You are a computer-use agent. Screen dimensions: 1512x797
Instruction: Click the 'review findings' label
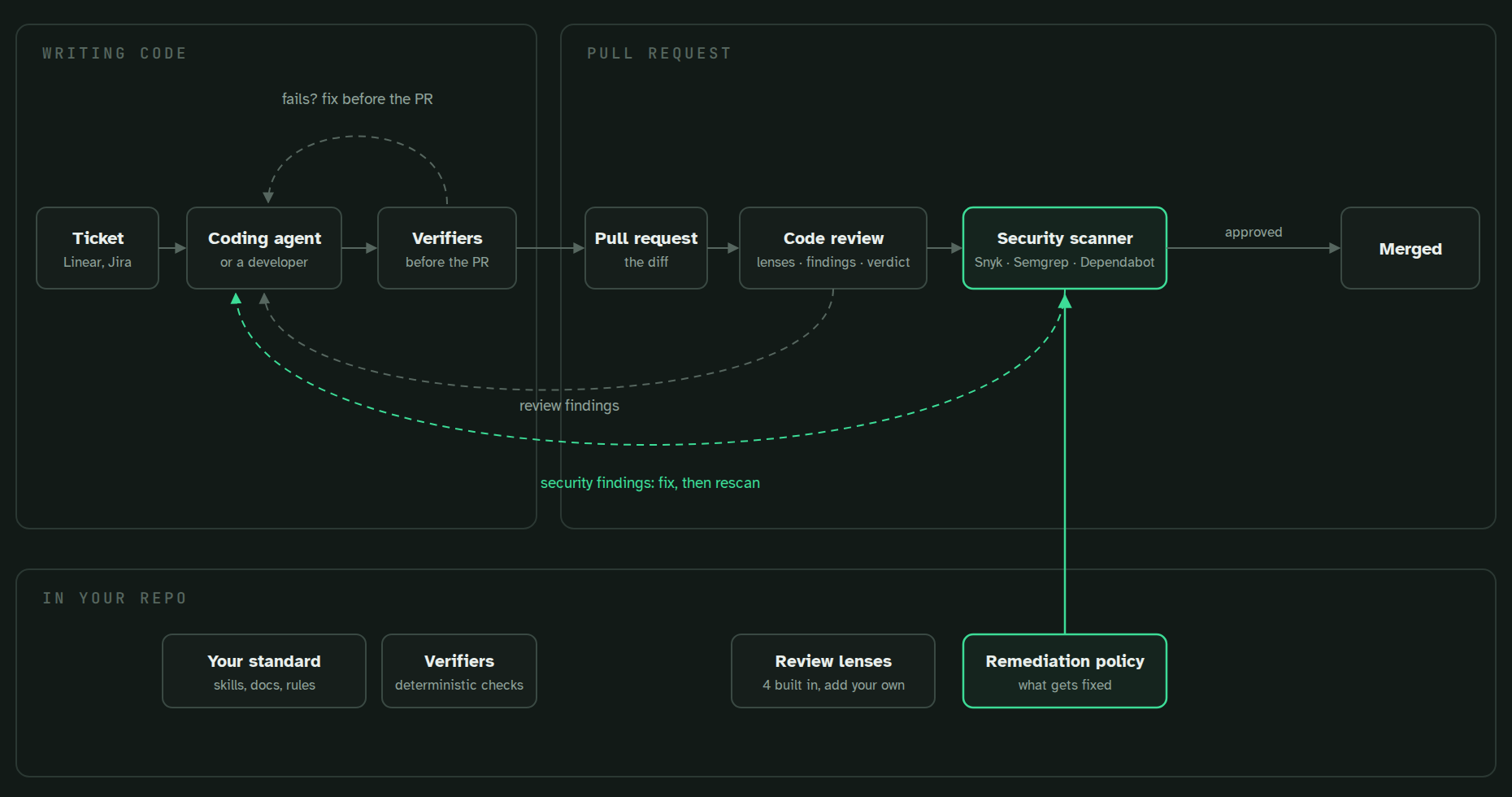click(x=569, y=406)
